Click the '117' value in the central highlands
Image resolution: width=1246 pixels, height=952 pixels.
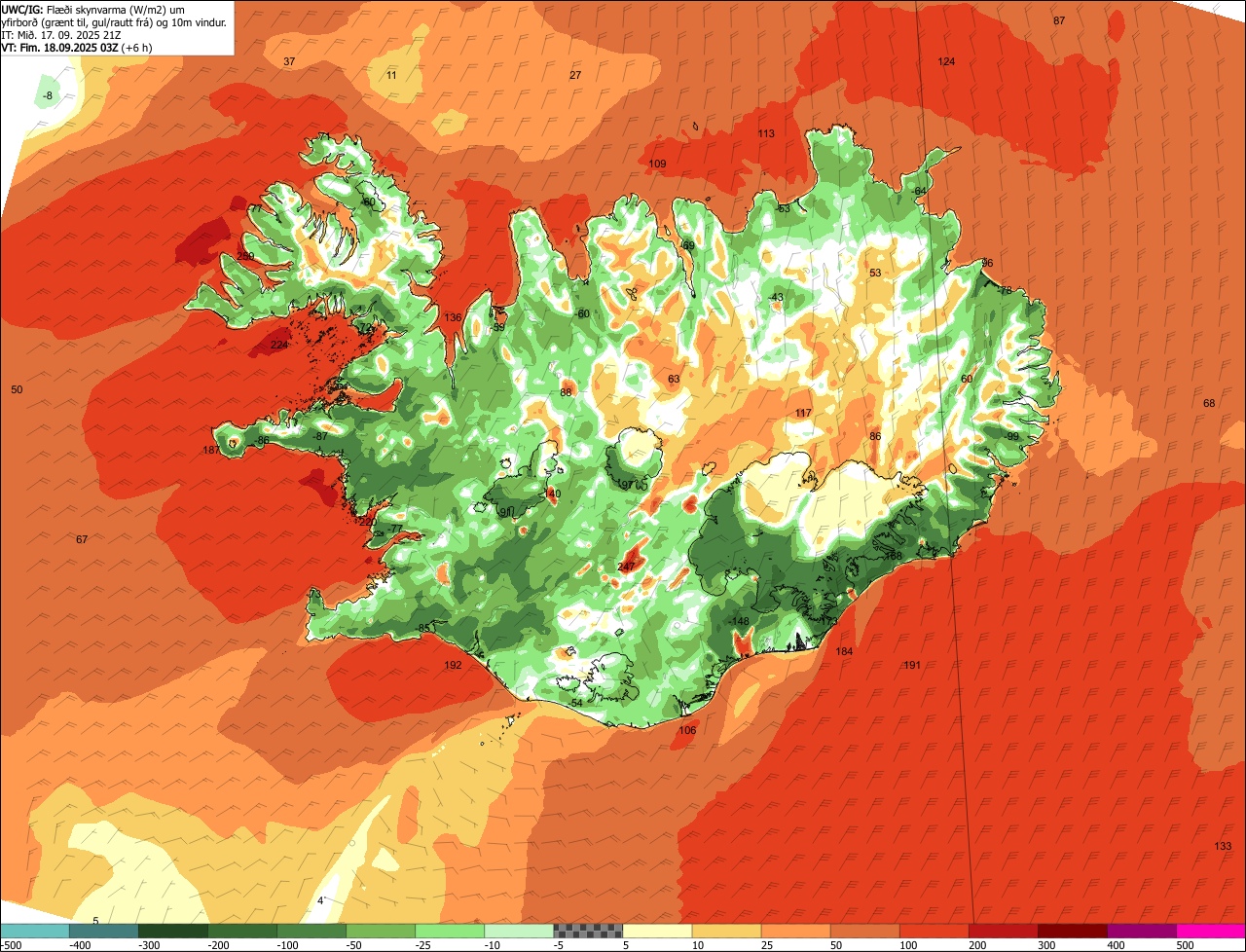(x=803, y=413)
